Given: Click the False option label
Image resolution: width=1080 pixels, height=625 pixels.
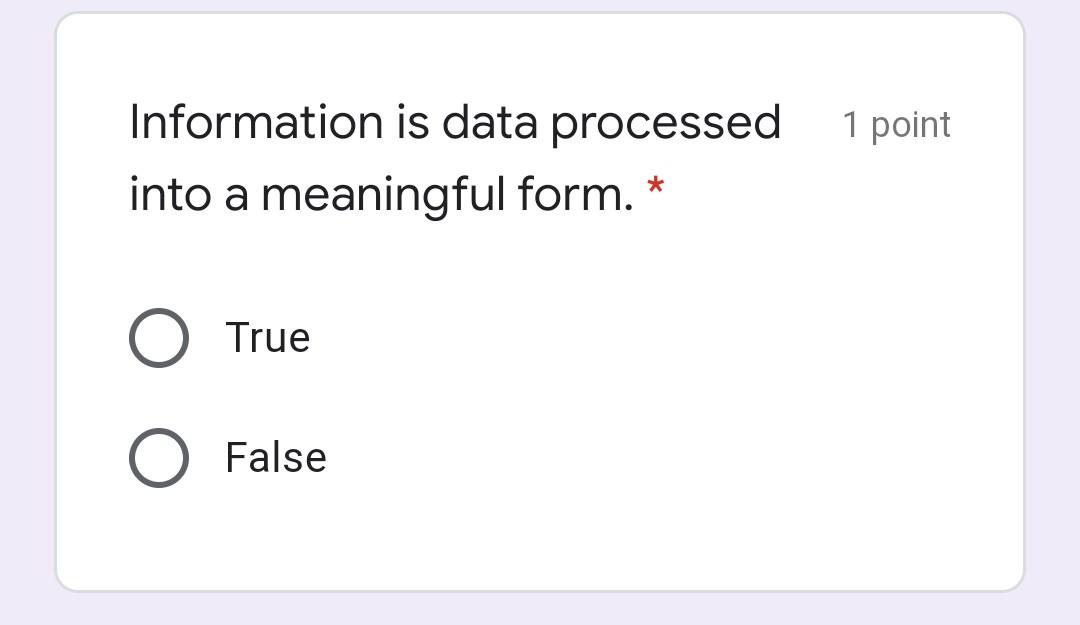Looking at the screenshot, I should 274,457.
